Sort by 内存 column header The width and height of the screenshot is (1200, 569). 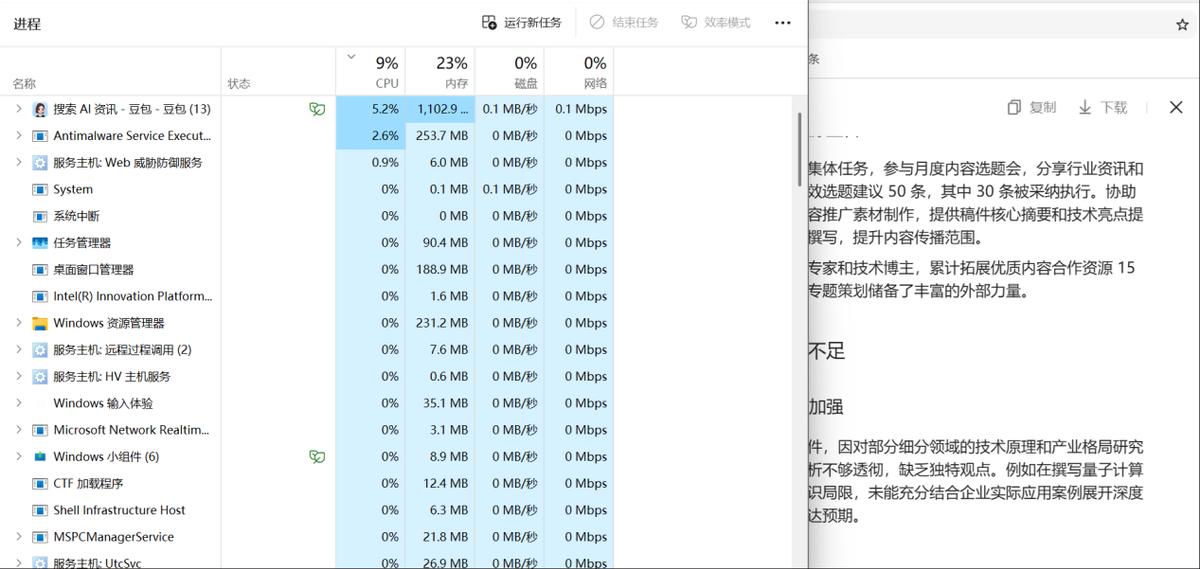pos(440,71)
